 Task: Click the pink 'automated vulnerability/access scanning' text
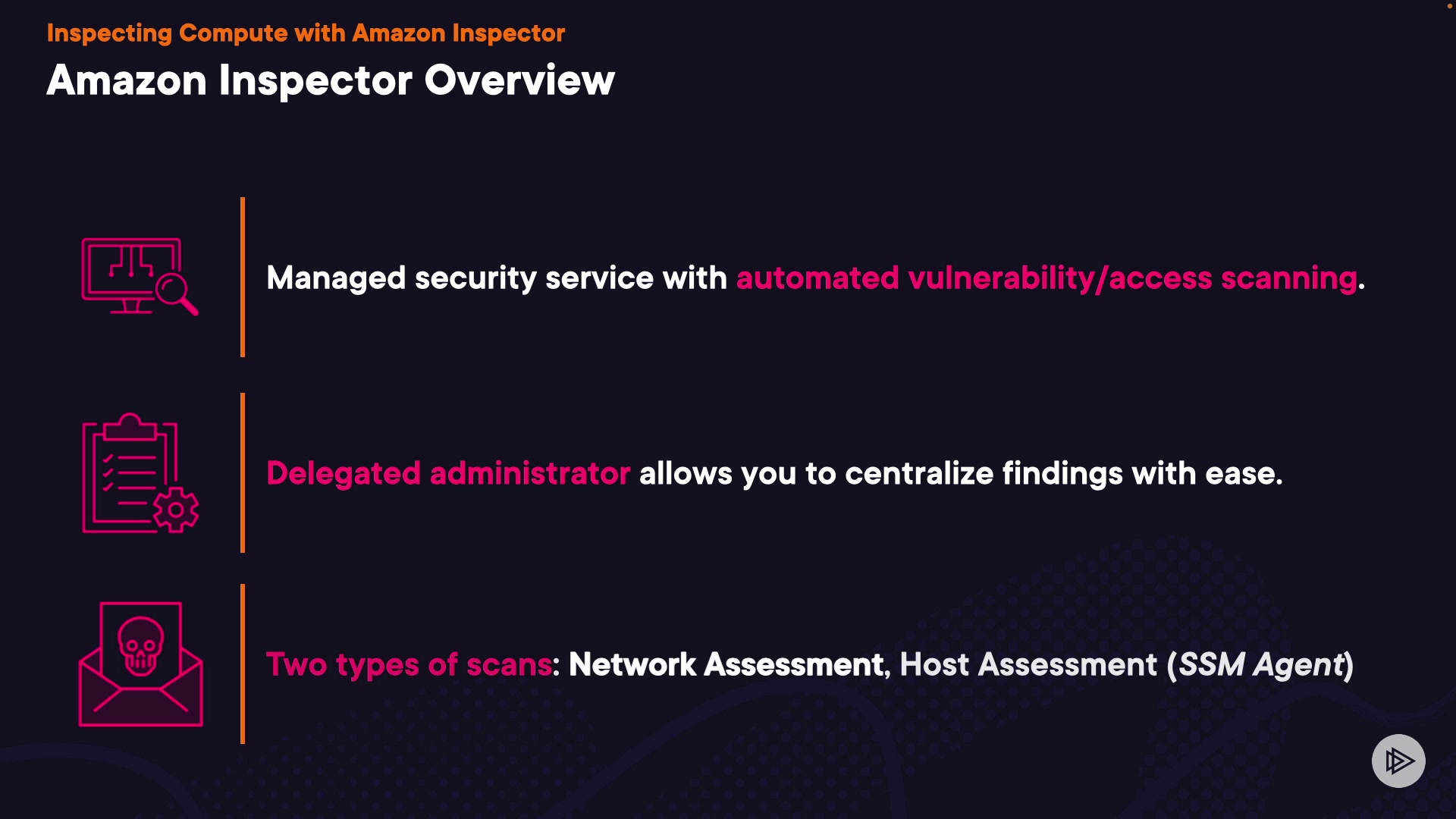click(x=1046, y=278)
